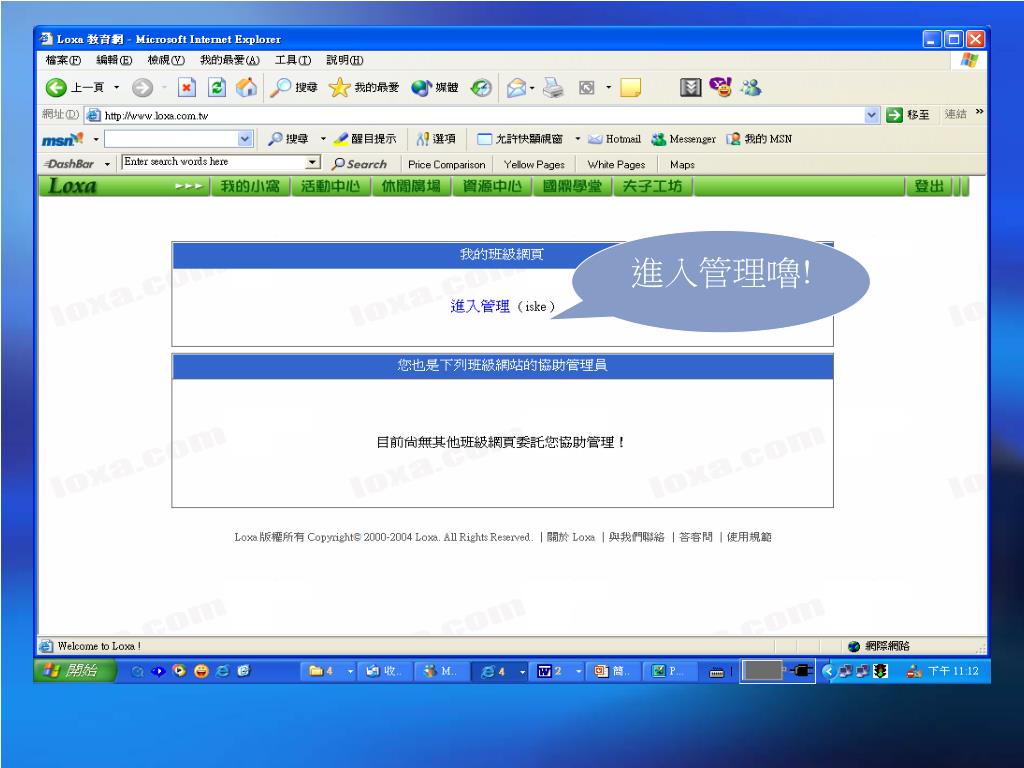1024x768 pixels.
Task: Open the Media pane globe icon
Action: (434, 88)
